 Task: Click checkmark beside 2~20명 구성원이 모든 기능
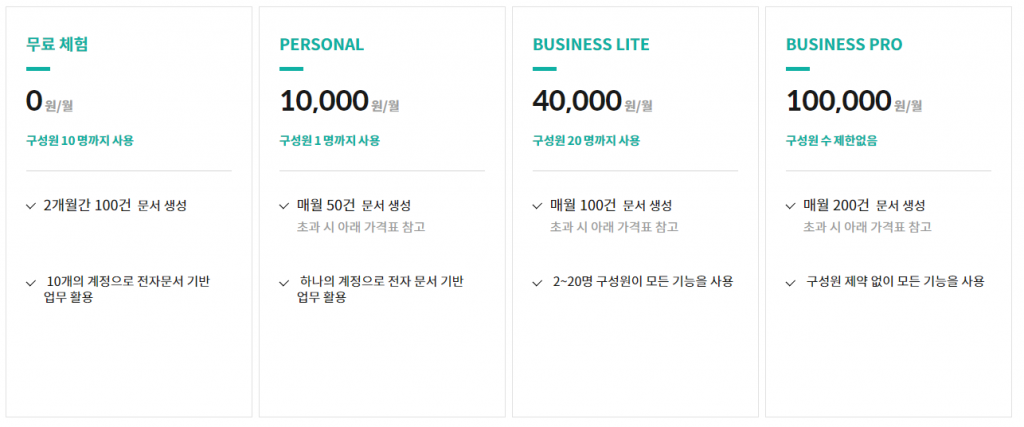click(x=537, y=283)
